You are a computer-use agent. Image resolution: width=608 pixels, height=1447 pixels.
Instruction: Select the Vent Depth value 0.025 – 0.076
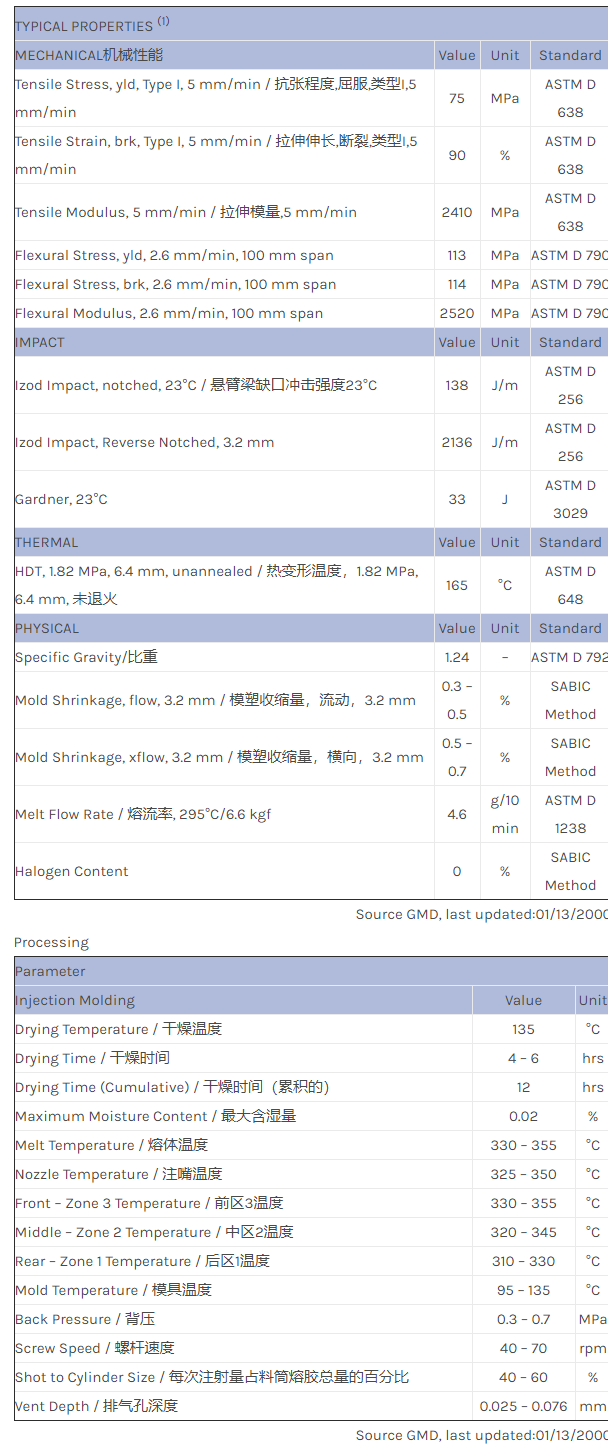tap(523, 1406)
